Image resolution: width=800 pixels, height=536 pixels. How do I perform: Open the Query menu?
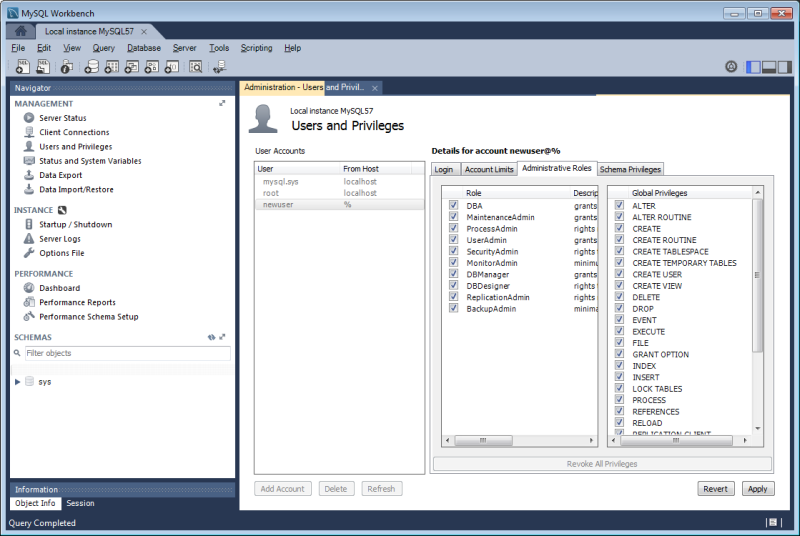104,48
